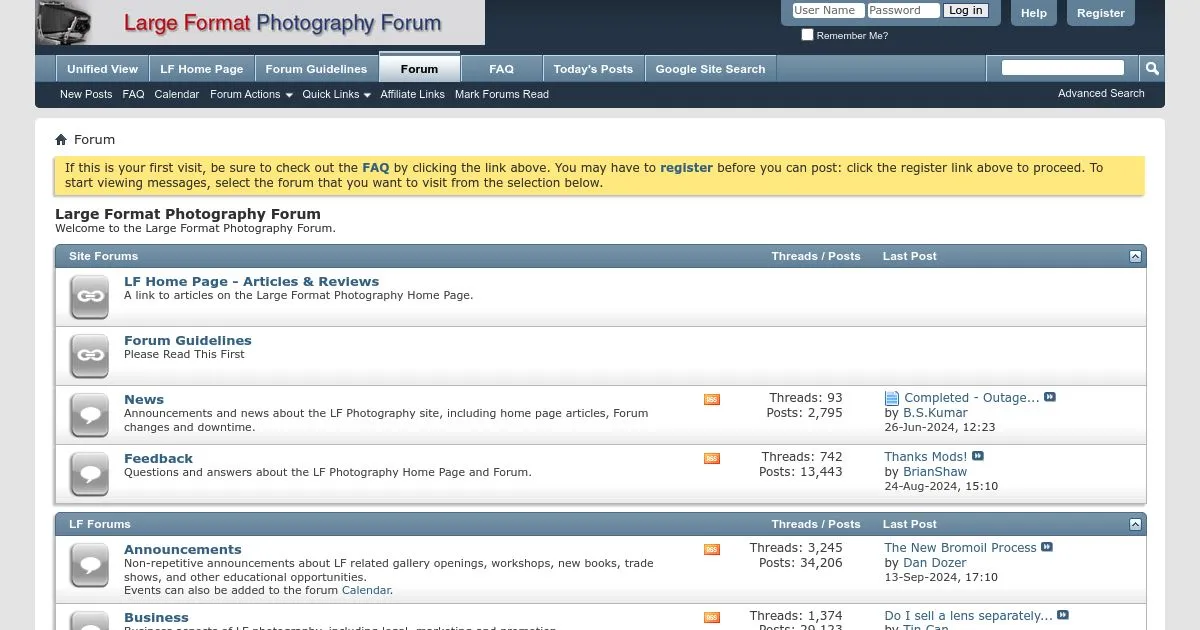Click the Log in button
1200x630 pixels.
pos(965,11)
